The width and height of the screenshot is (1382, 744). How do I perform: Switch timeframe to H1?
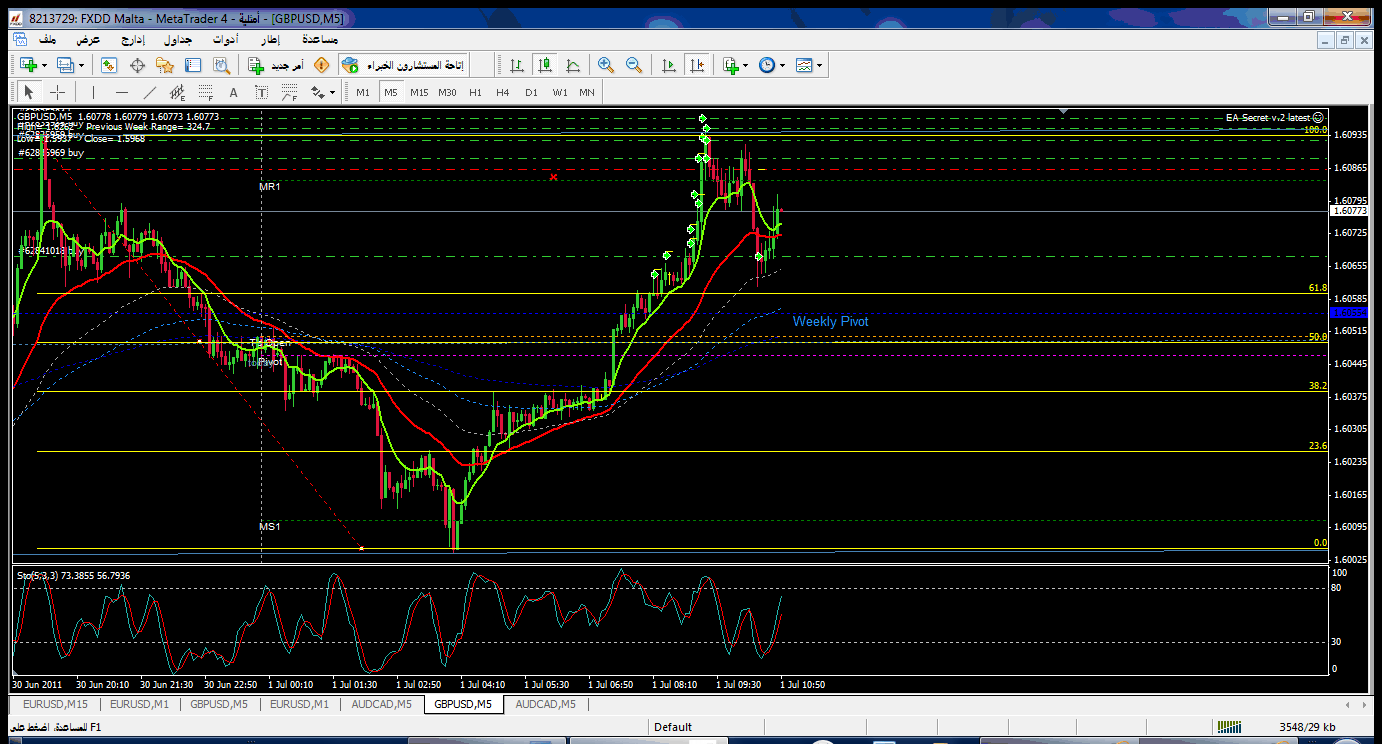click(x=475, y=92)
